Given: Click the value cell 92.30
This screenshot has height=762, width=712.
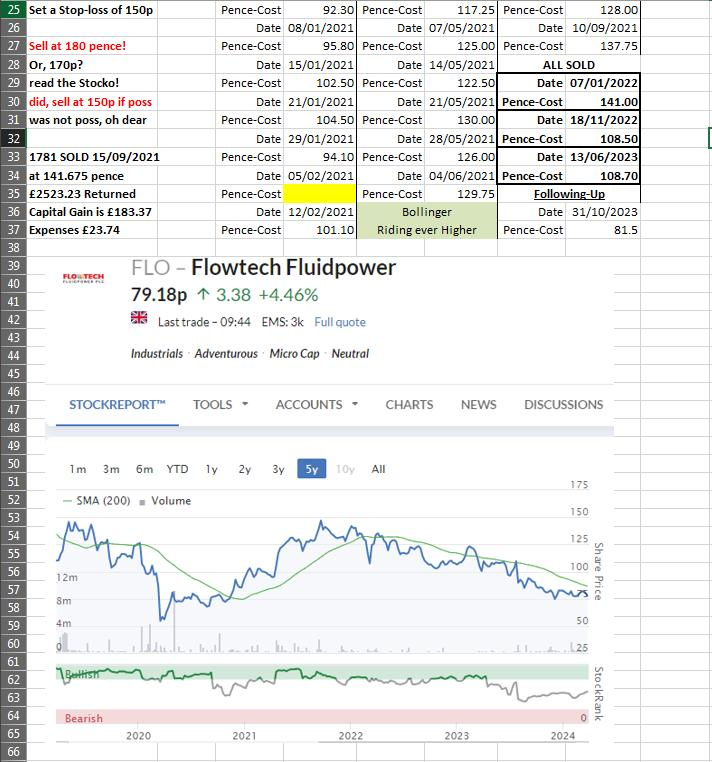Looking at the screenshot, I should pyautogui.click(x=320, y=10).
